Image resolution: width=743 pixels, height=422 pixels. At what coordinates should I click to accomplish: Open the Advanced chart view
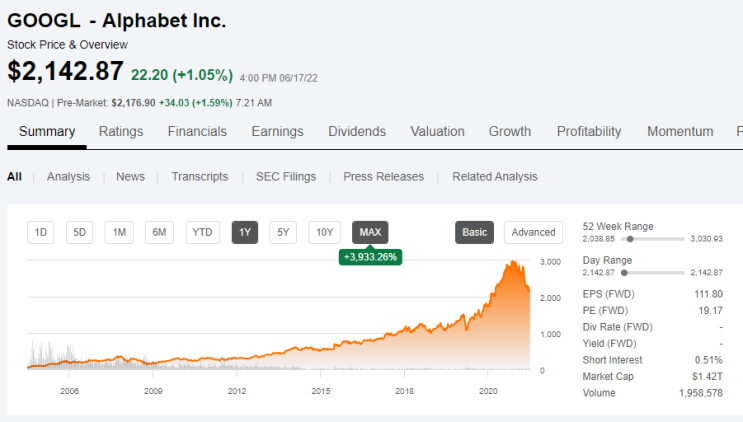tap(533, 233)
